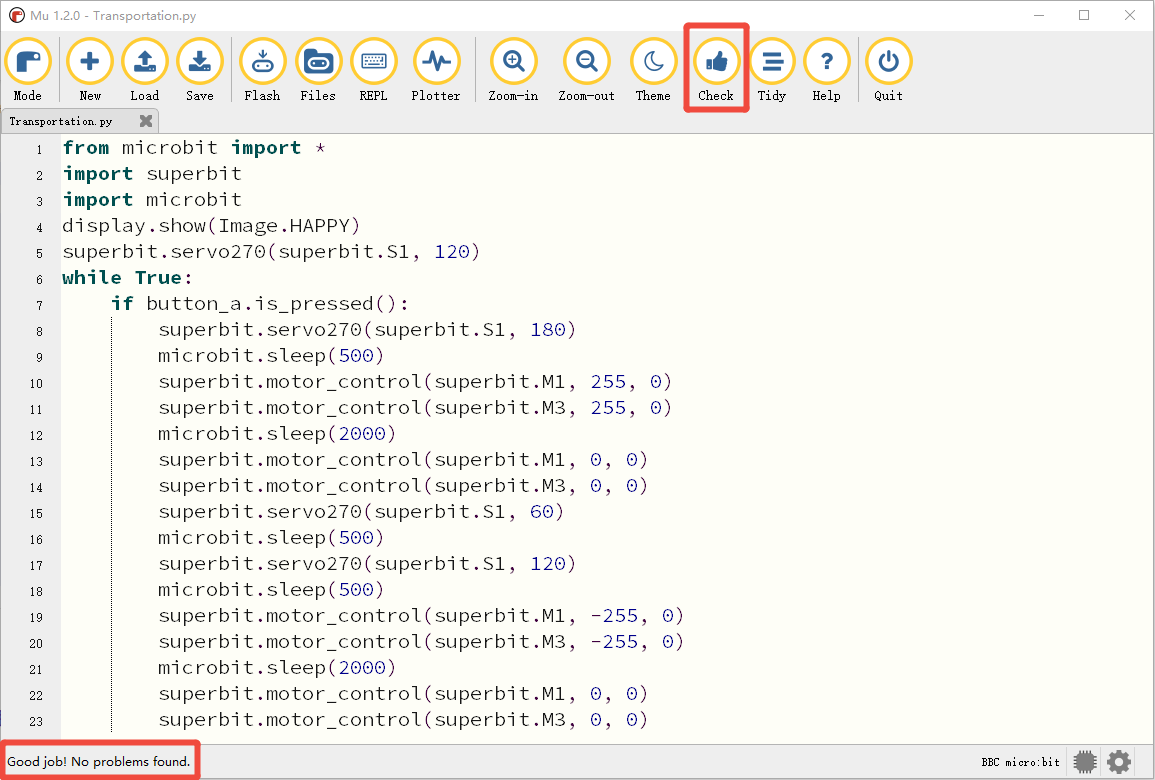Click 'if button_a.is_pressed():' line

click(259, 303)
